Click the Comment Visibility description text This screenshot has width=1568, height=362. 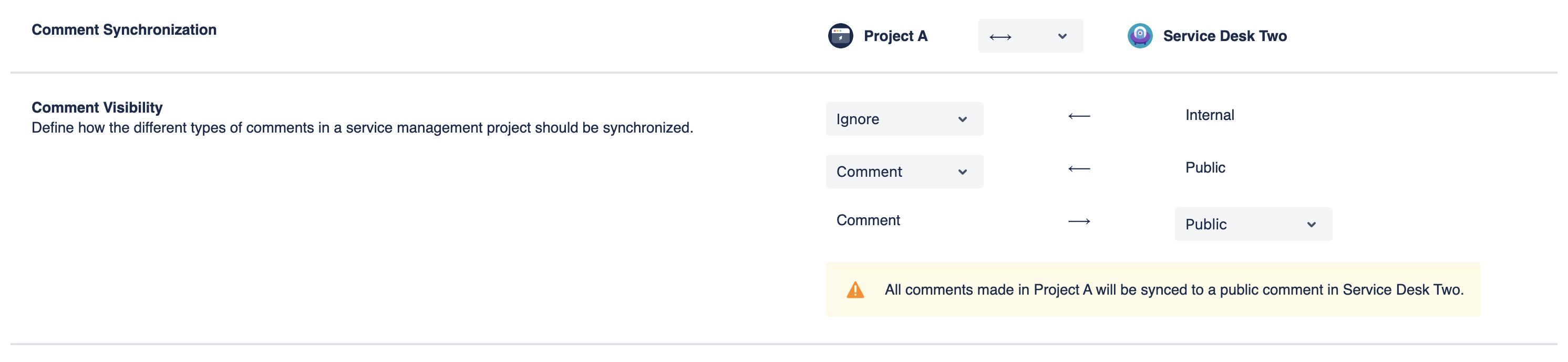[362, 128]
